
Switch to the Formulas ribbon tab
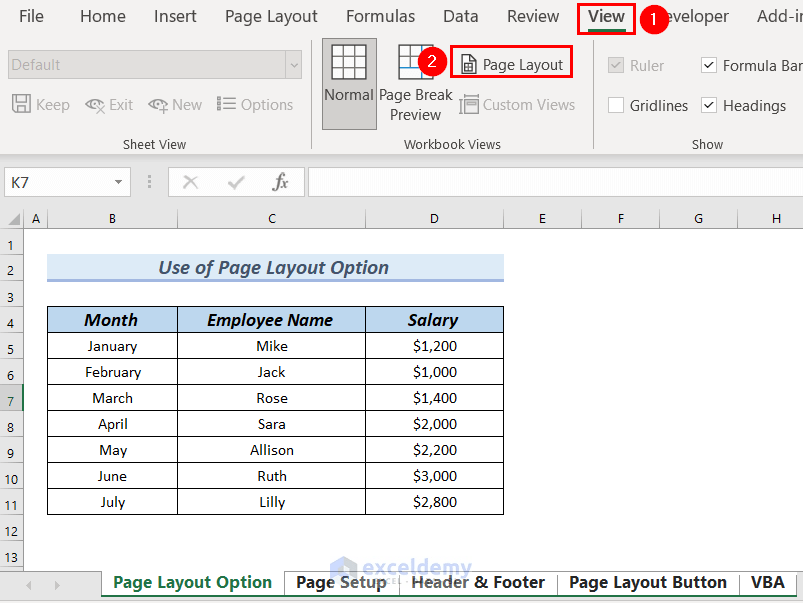(380, 16)
